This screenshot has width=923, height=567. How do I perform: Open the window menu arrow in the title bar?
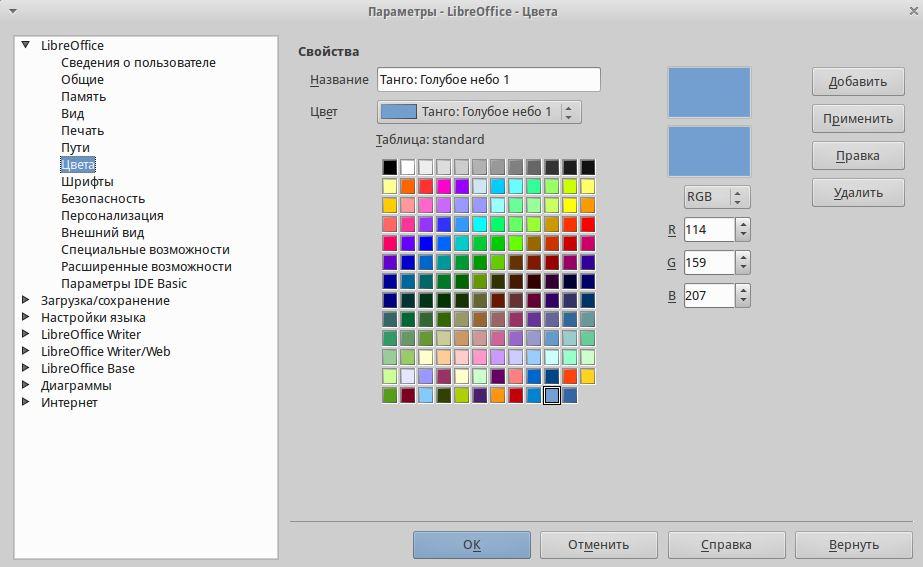pos(13,11)
